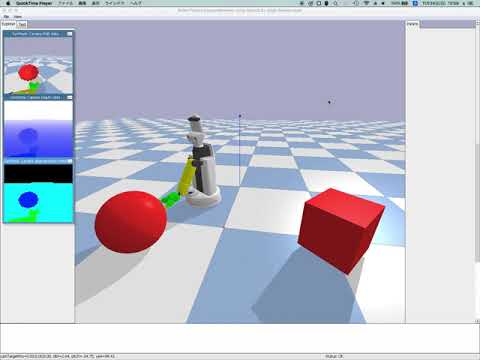Click the Wi-Fi icon in the macOS menu bar
Viewport: 480px width, 360px height.
(x=366, y=3)
